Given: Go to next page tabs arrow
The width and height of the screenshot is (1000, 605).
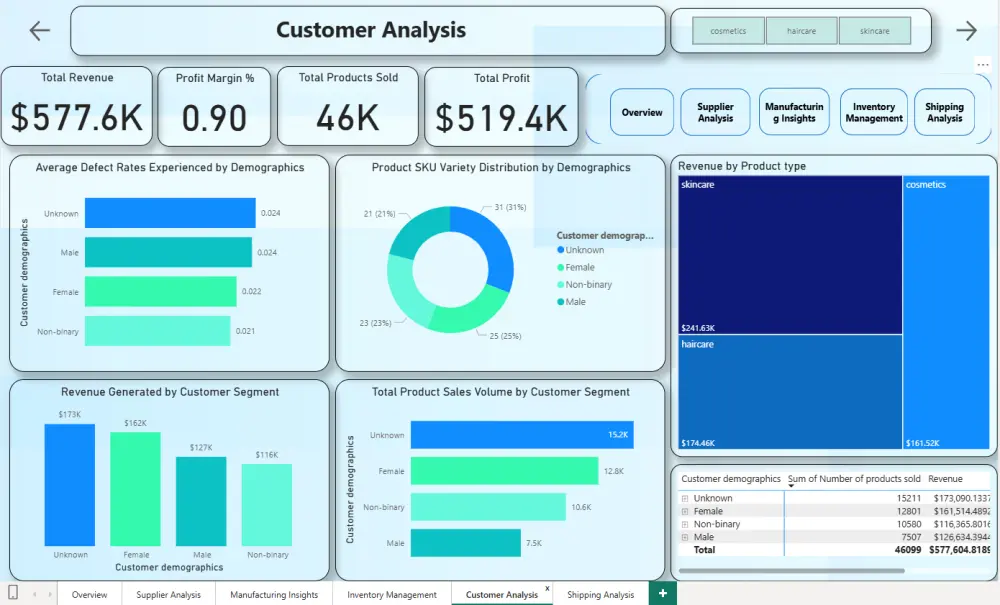Looking at the screenshot, I should [x=49, y=594].
